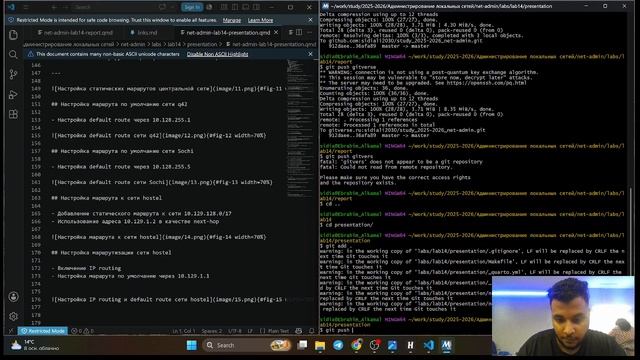Go forward with the title bar arrow
This screenshot has height=360, width=640.
point(65,7)
